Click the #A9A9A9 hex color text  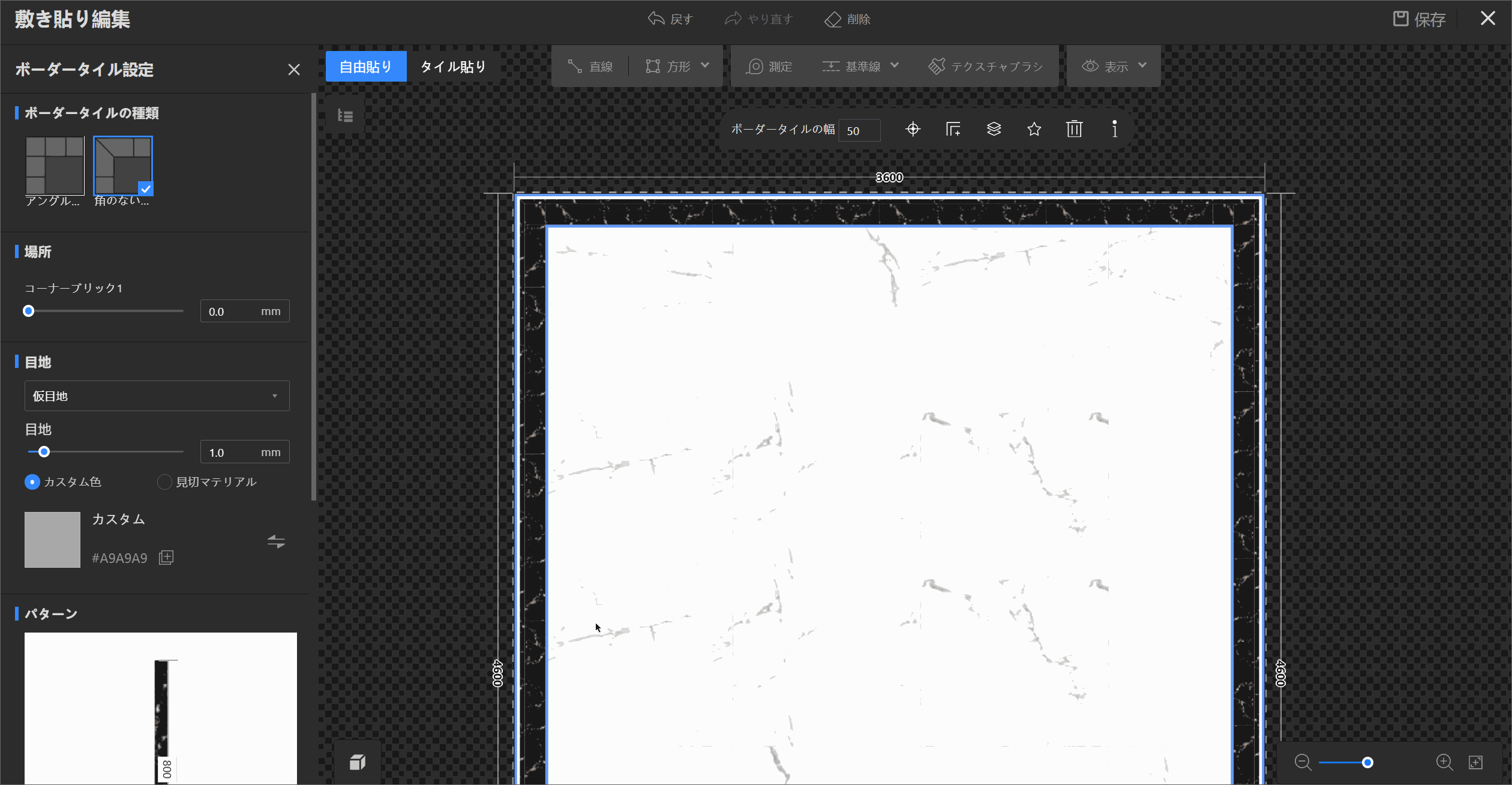[119, 558]
